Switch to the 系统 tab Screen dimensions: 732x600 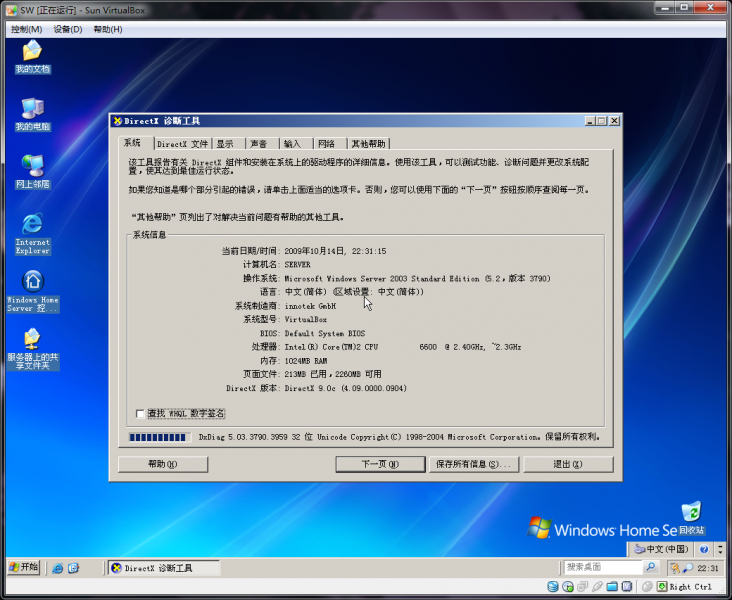136,143
